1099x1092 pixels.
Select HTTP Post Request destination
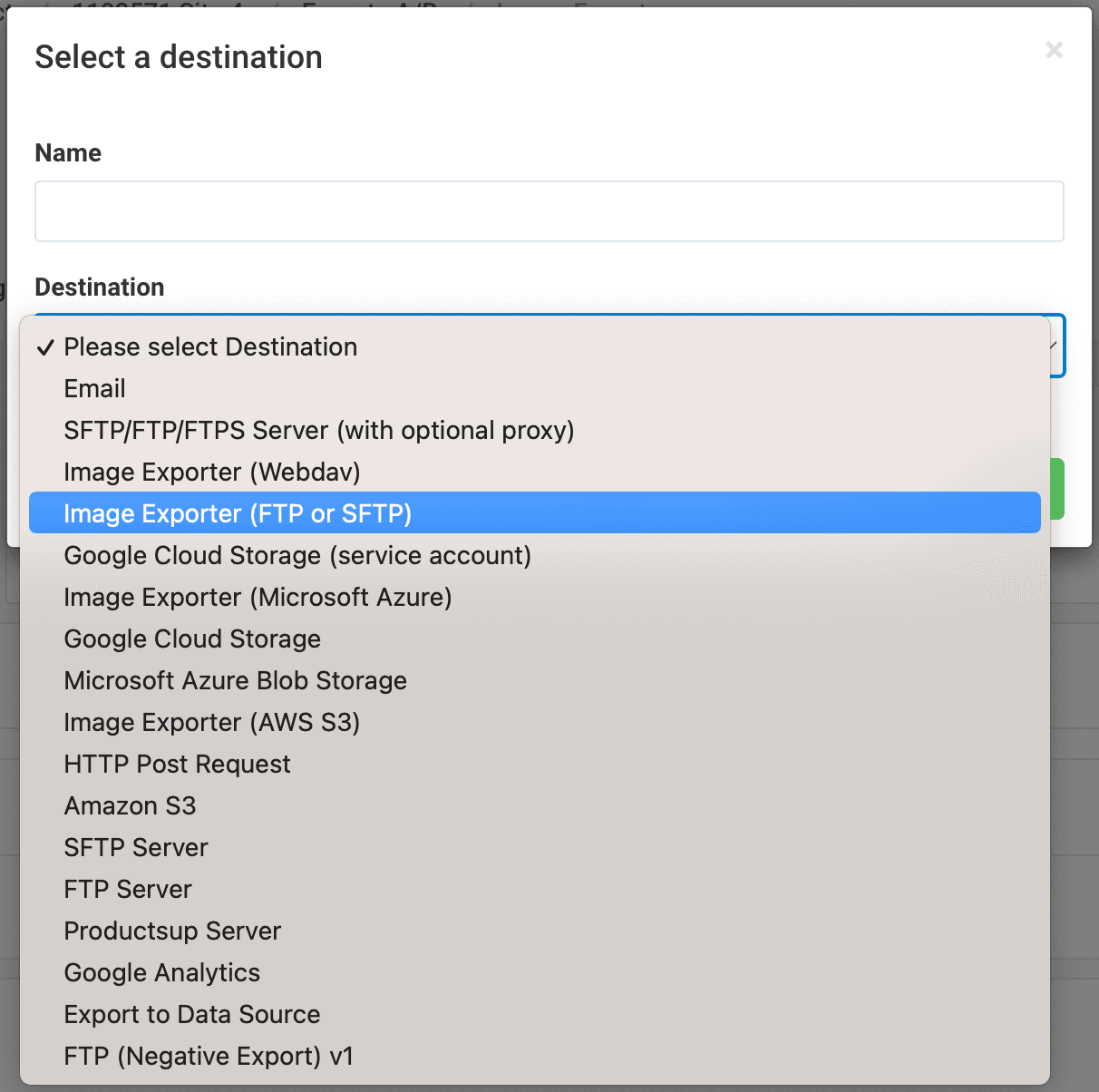(x=177, y=765)
